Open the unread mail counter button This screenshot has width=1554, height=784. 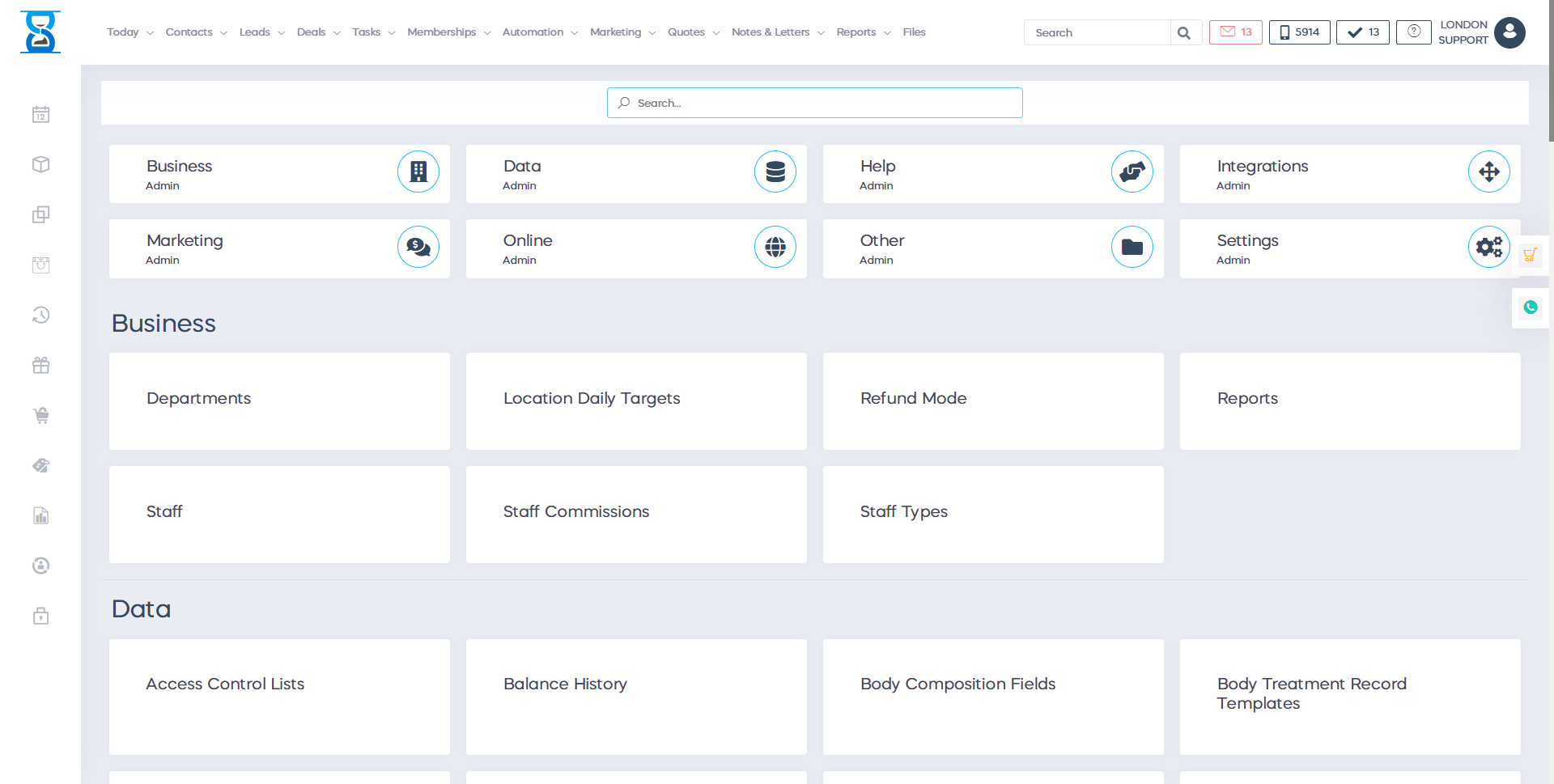tap(1235, 32)
